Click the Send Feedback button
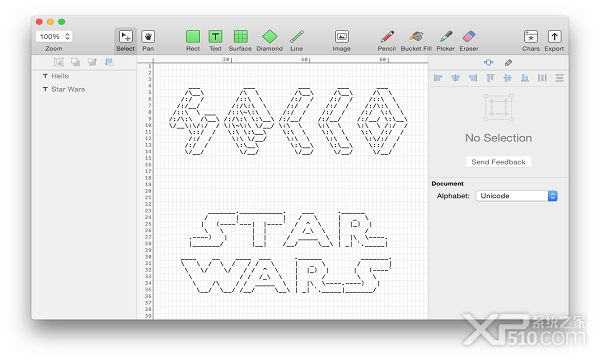The height and width of the screenshot is (360, 600). click(498, 162)
